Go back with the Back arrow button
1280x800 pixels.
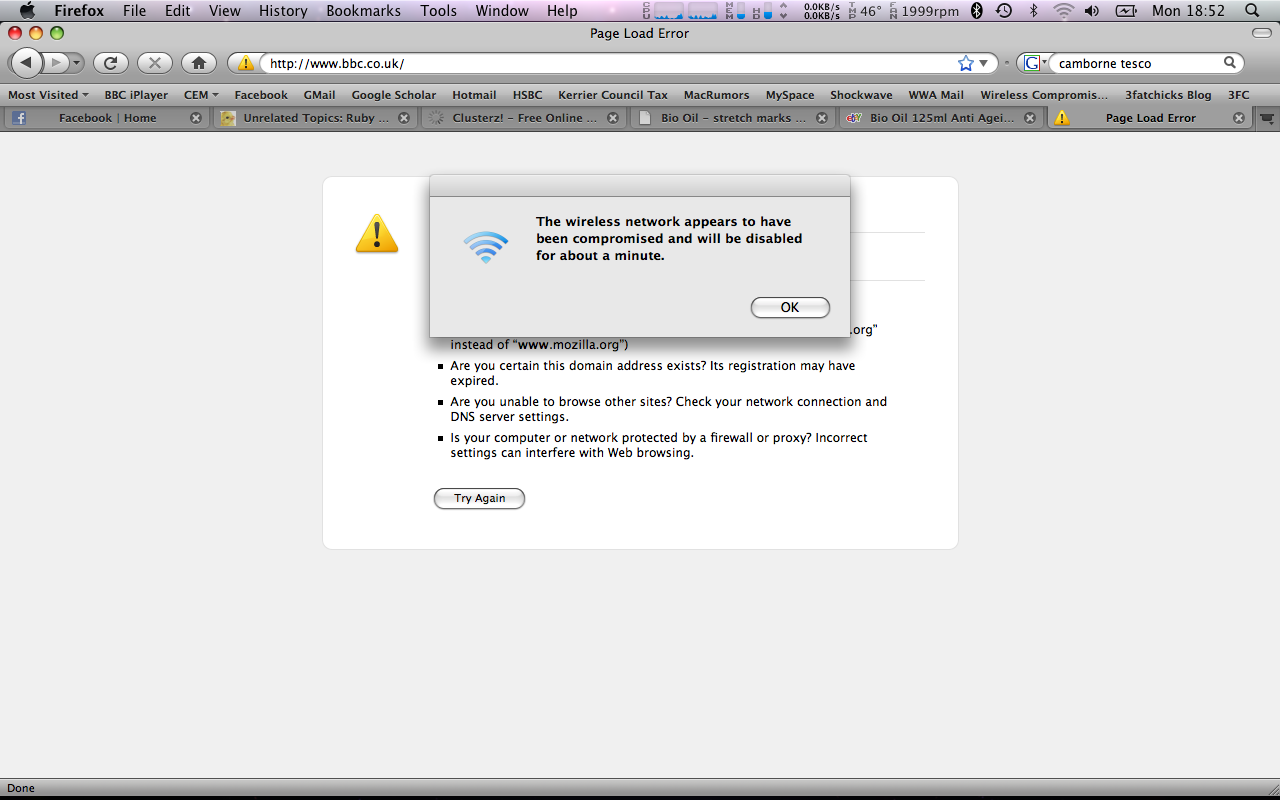pyautogui.click(x=27, y=63)
